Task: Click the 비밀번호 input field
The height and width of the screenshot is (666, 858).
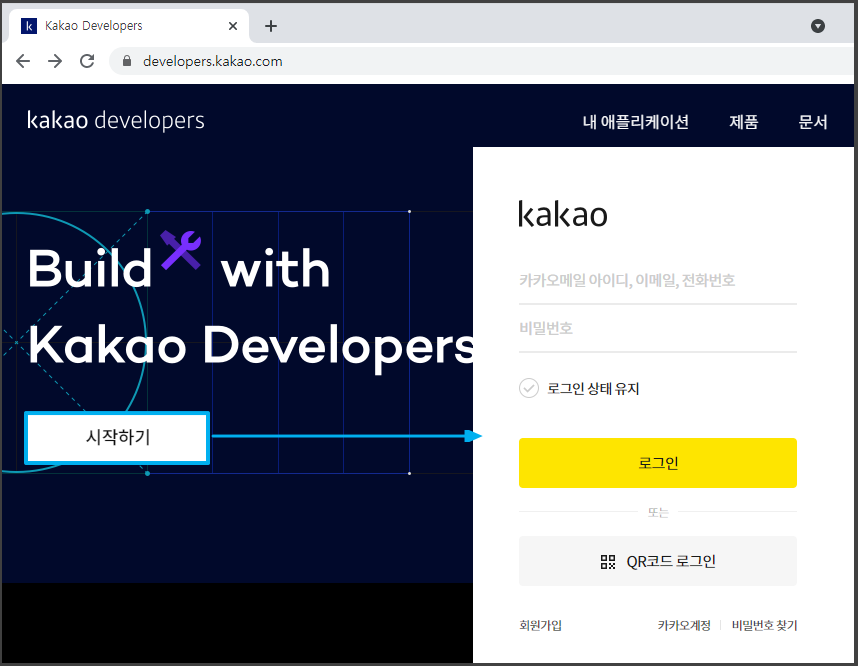Action: 657,328
